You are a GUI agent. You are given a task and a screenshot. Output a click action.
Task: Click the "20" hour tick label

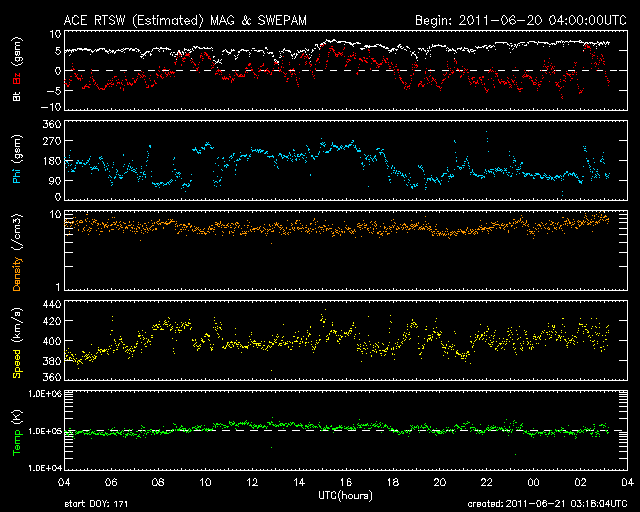click(440, 483)
